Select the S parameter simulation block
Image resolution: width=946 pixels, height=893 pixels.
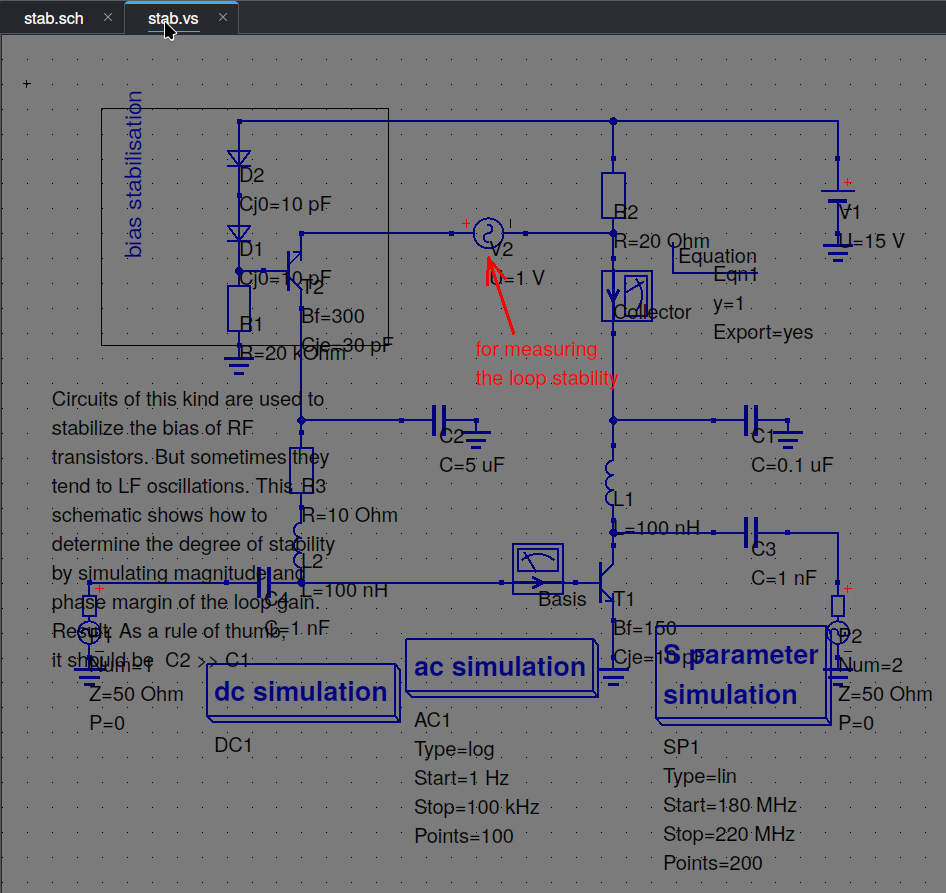740,676
